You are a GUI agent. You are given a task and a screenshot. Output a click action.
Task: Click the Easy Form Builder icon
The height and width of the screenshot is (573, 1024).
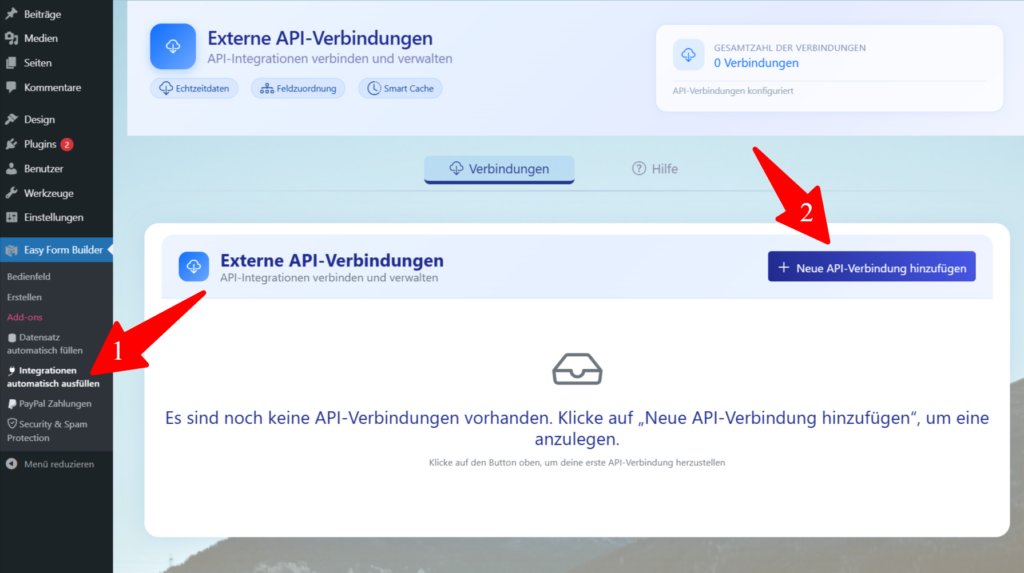[11, 250]
